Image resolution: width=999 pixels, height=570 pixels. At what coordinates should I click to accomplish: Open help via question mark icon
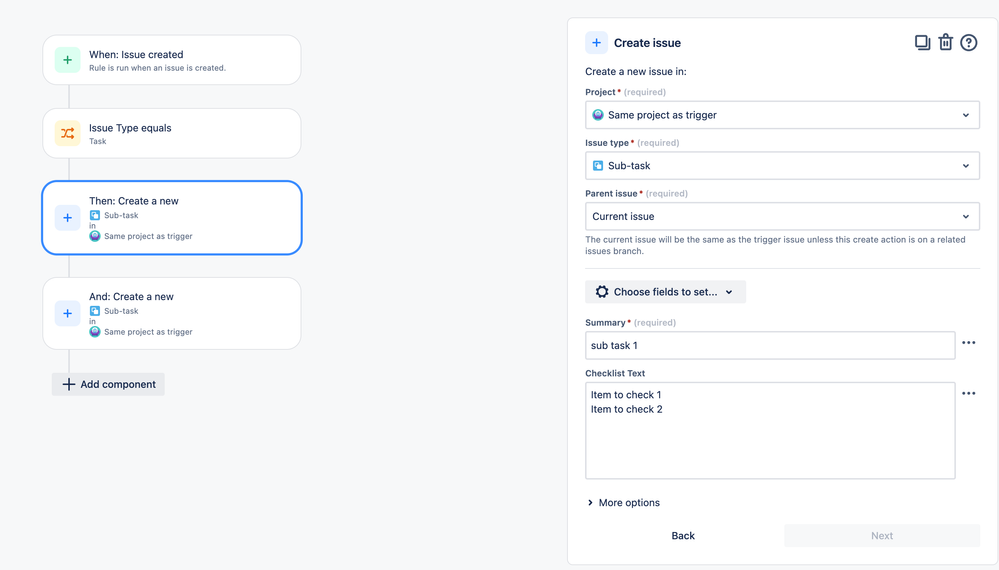click(968, 43)
